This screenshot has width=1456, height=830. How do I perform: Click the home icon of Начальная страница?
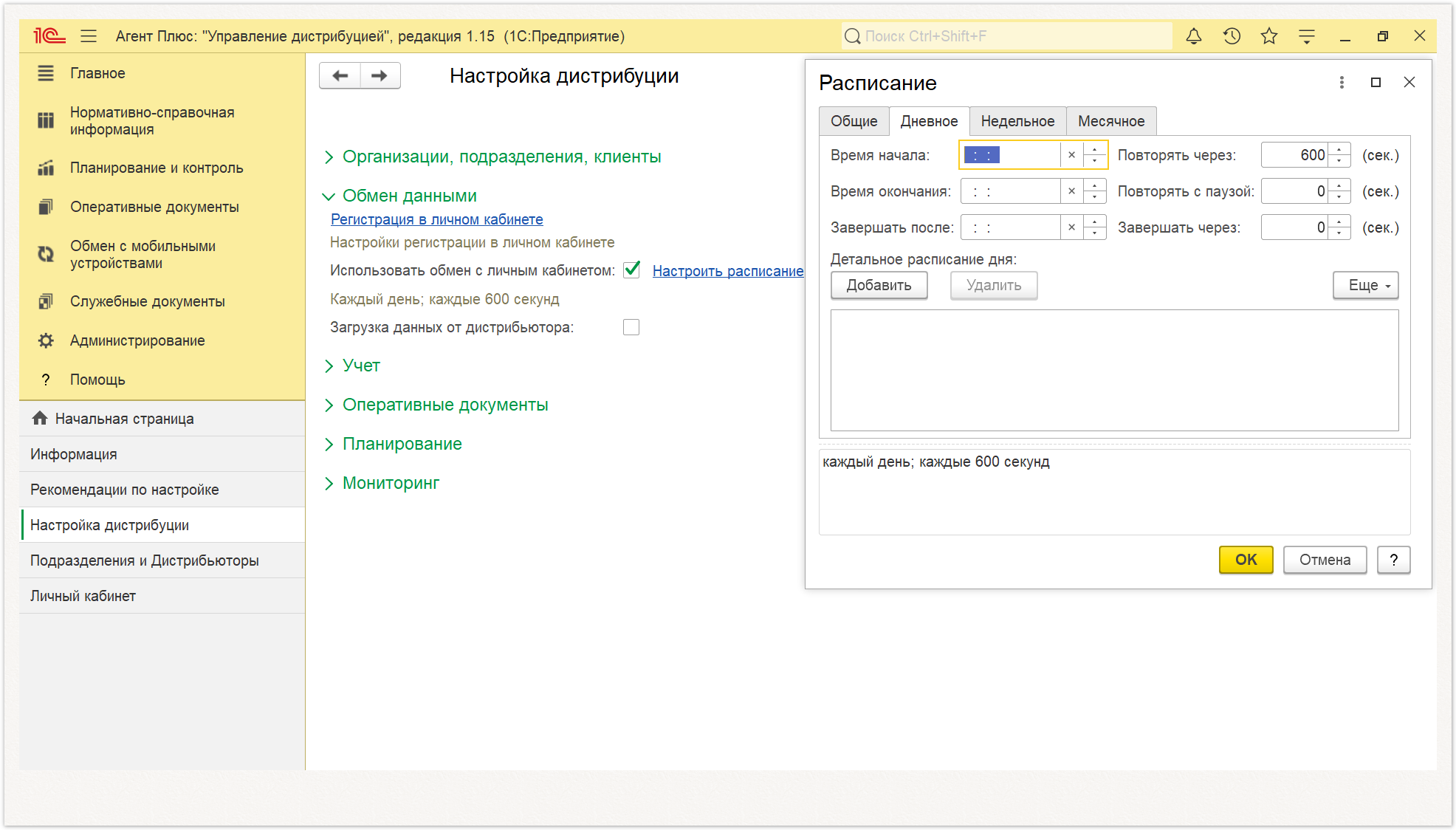[x=40, y=418]
